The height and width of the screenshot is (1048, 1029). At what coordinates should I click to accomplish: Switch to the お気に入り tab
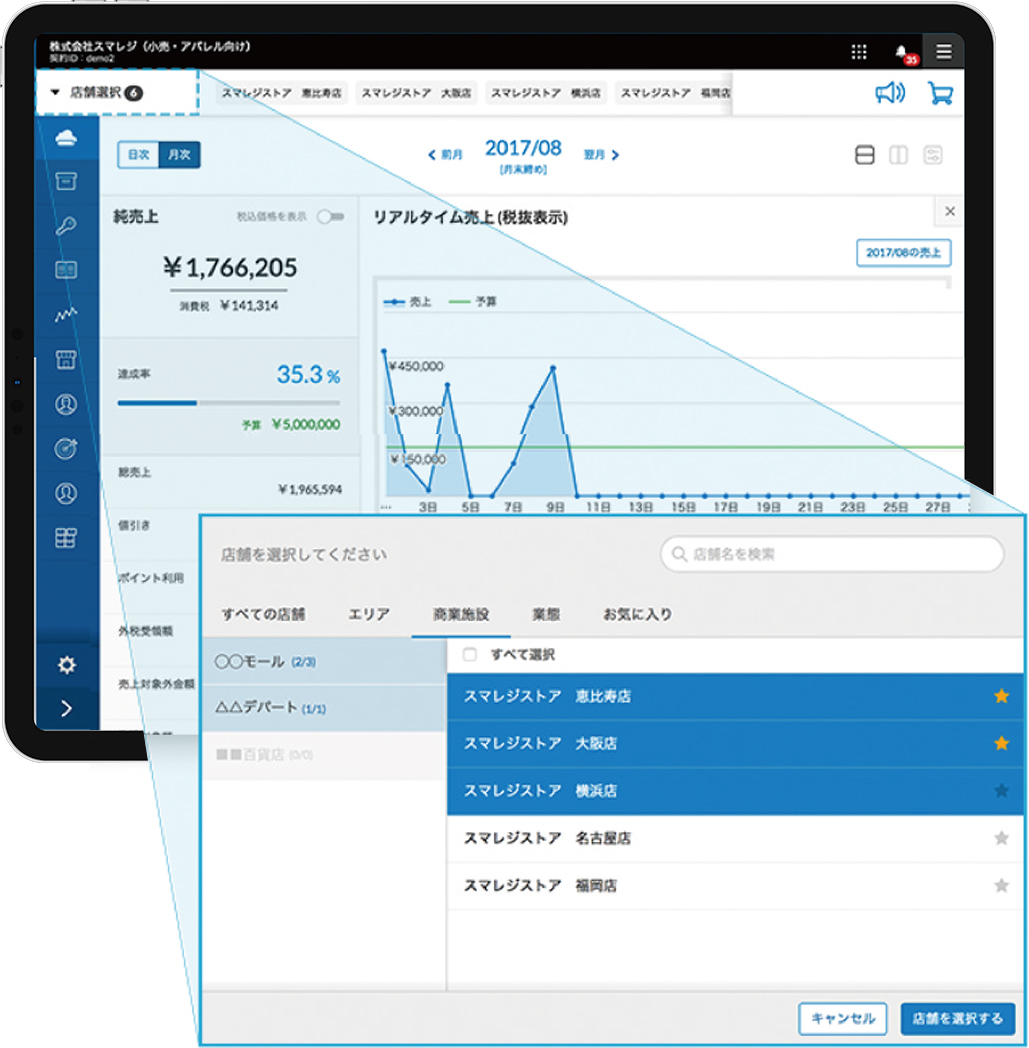[637, 614]
